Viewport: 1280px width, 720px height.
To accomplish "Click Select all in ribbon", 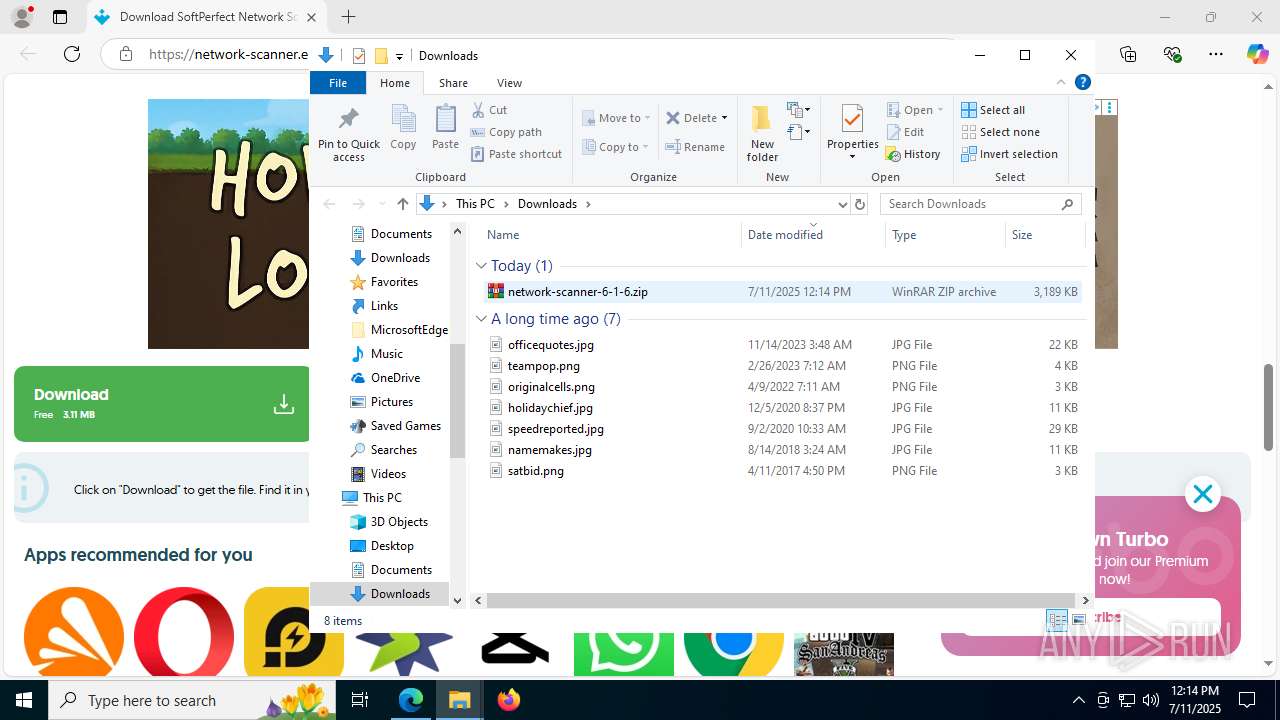I will [x=993, y=110].
